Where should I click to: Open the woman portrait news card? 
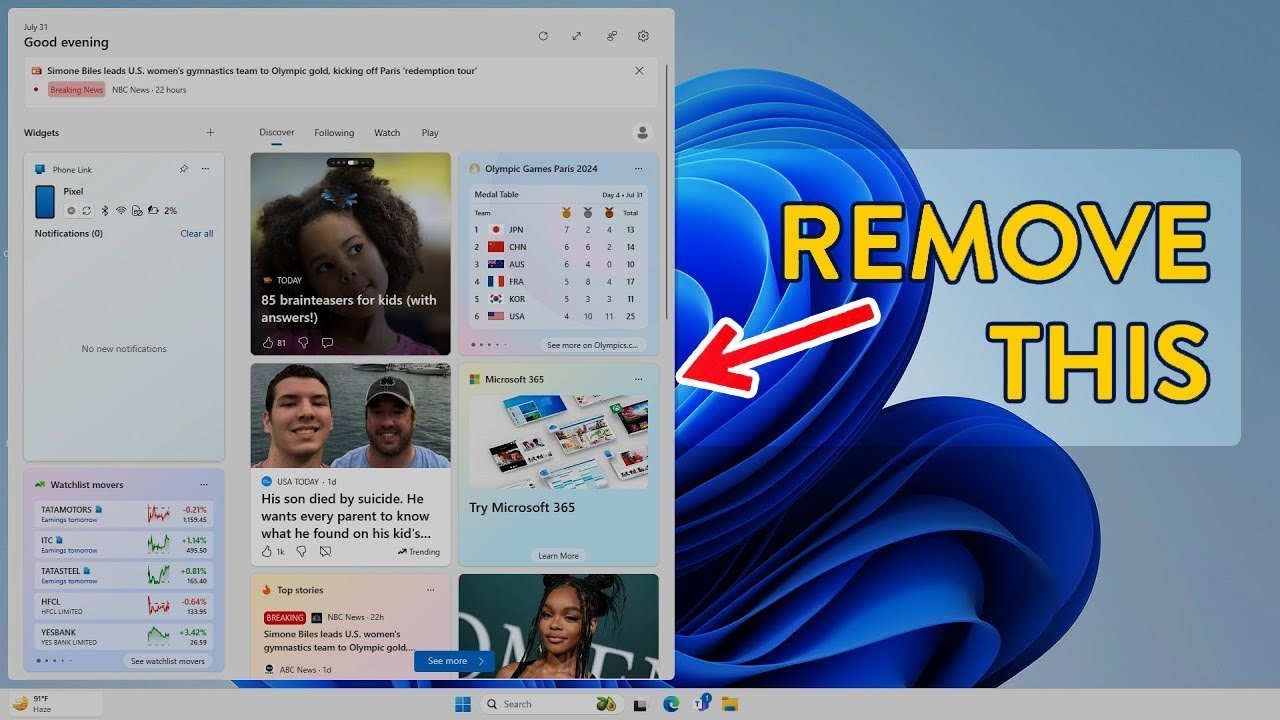559,627
